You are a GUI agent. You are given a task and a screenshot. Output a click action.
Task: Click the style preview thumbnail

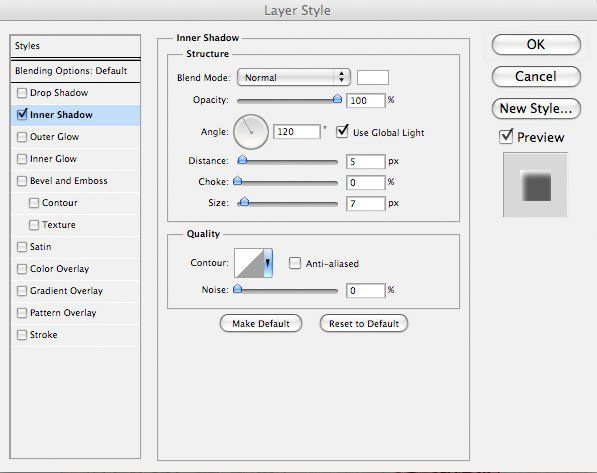[535, 185]
